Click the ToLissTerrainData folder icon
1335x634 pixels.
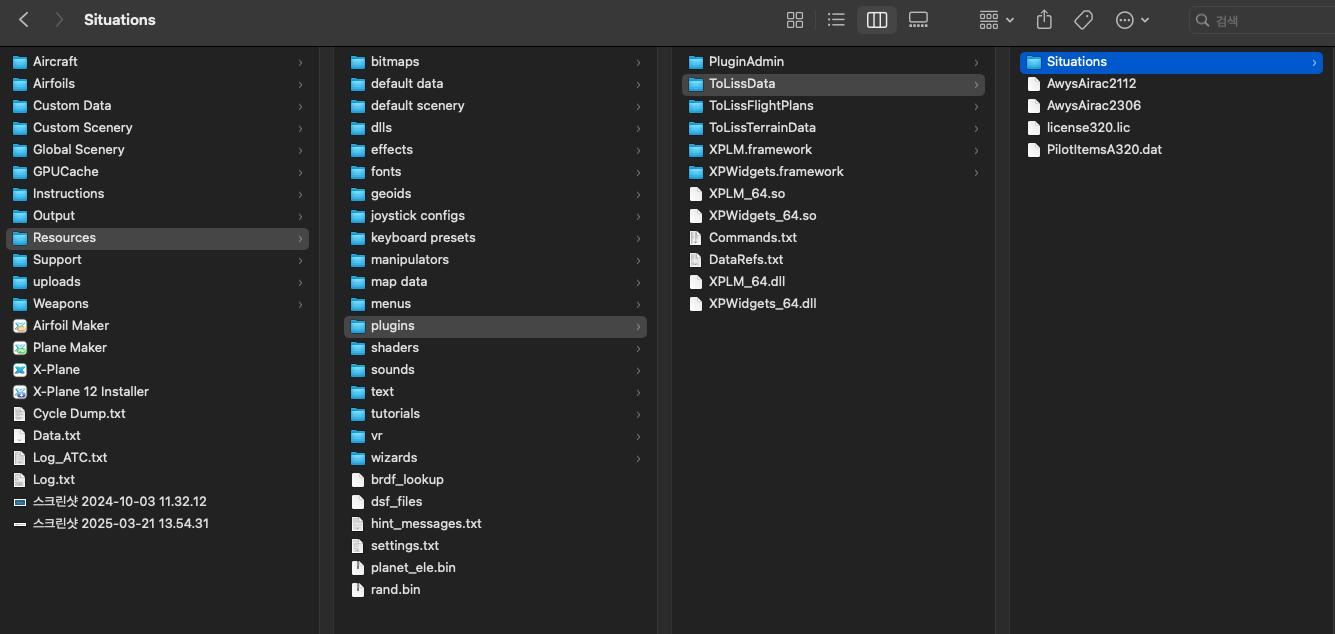[696, 128]
